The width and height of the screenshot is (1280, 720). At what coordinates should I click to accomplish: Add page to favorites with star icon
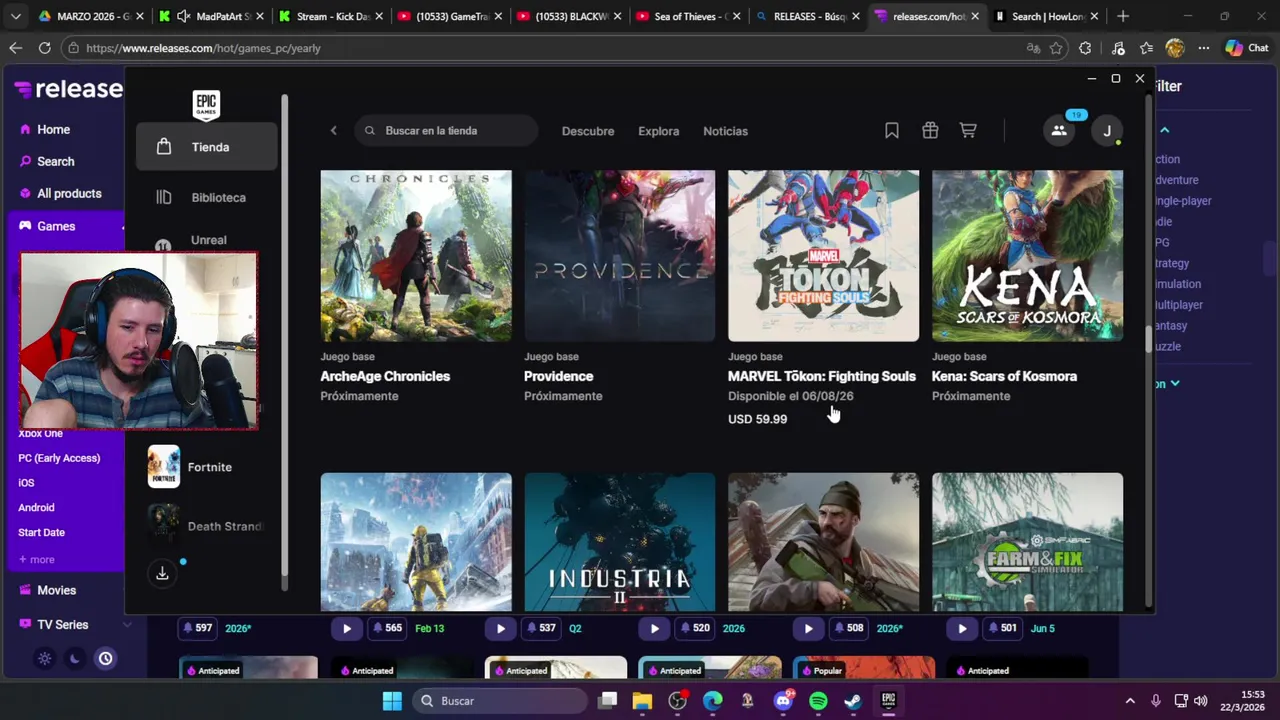[x=1056, y=48]
